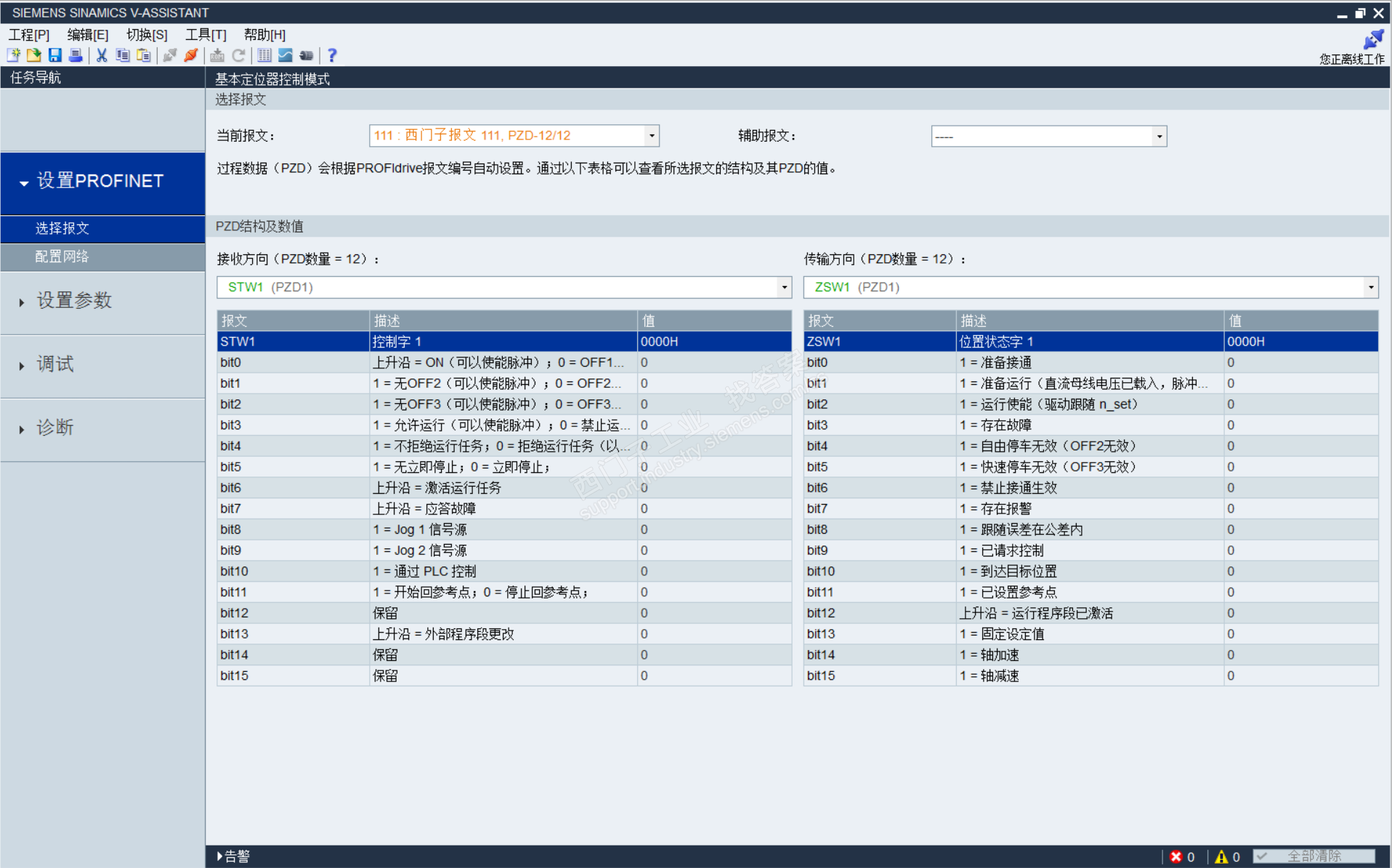Click the yellow warning count icon
The image size is (1392, 868).
coord(1221,857)
